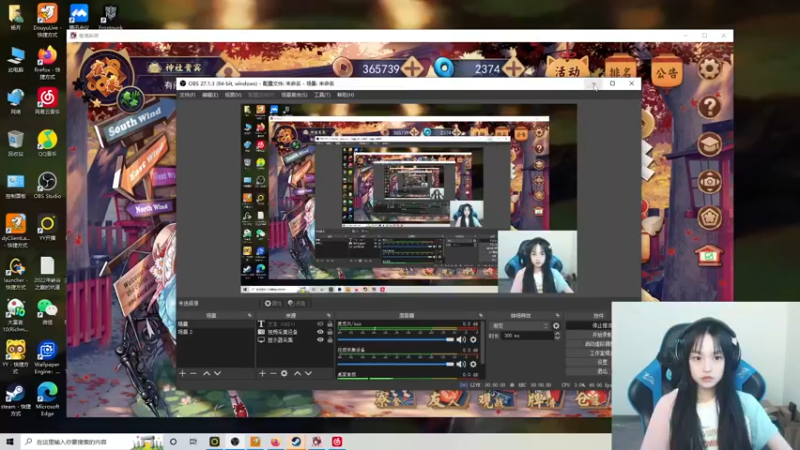This screenshot has width=800, height=450.
Task: Open second mixer channel settings gear
Action: coord(473,364)
